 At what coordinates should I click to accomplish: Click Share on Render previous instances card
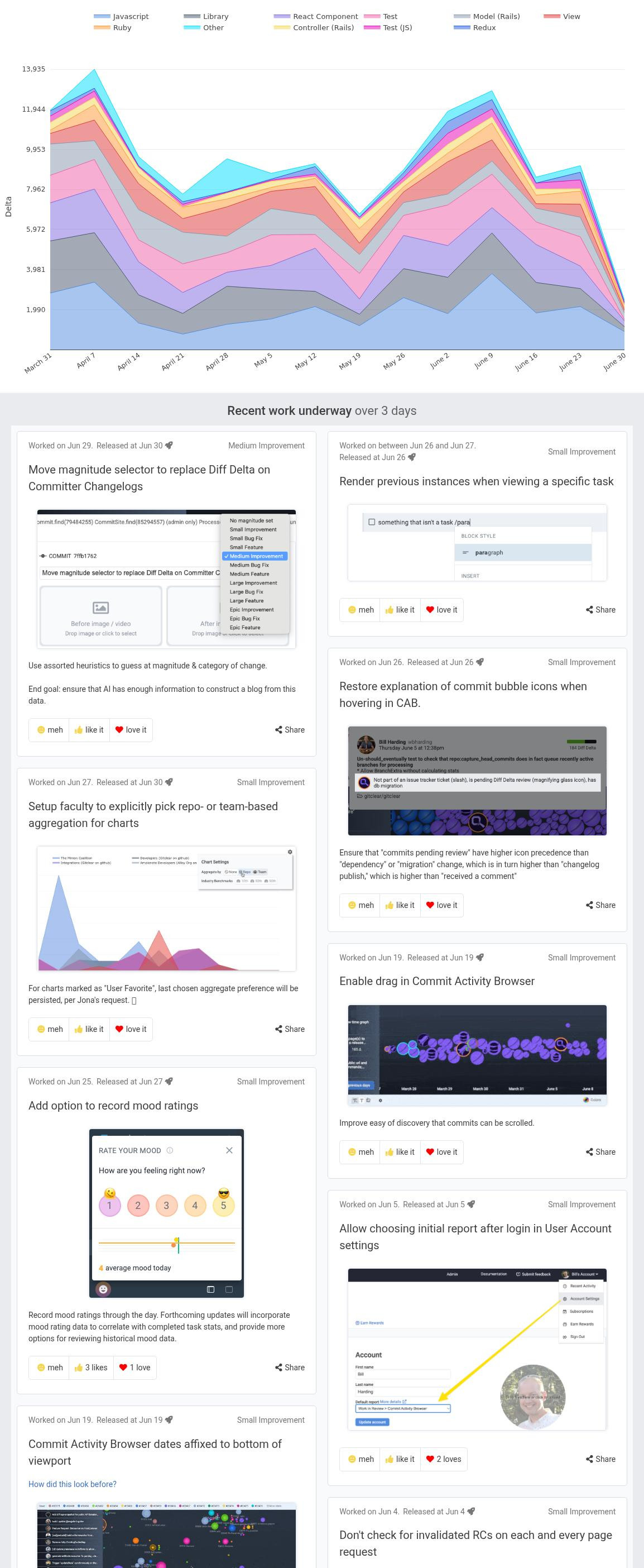tap(600, 610)
